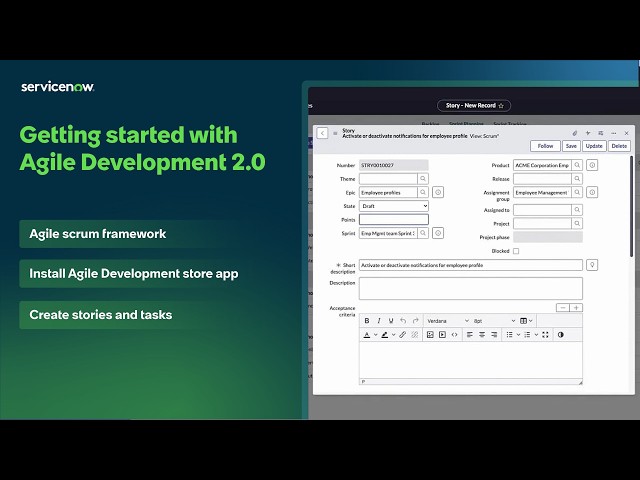Align text right in the editor
Screen dimensions: 640x480
coord(494,335)
